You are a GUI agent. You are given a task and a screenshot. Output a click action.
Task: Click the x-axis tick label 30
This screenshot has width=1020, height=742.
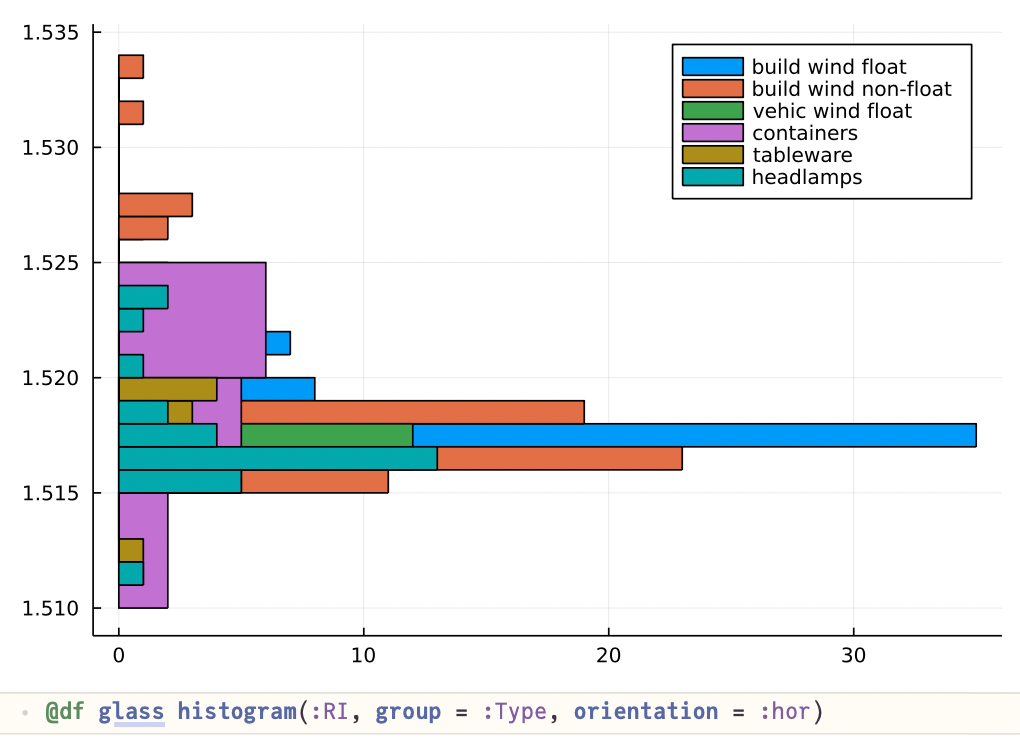click(853, 655)
